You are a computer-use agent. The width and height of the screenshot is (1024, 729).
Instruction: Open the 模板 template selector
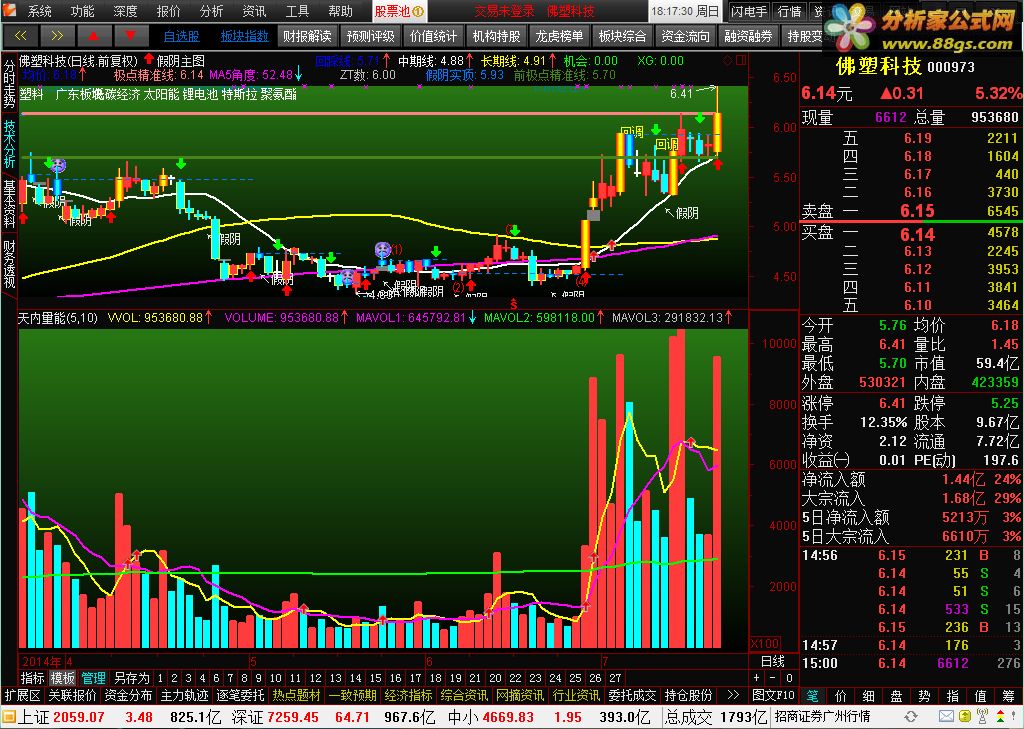click(x=63, y=678)
